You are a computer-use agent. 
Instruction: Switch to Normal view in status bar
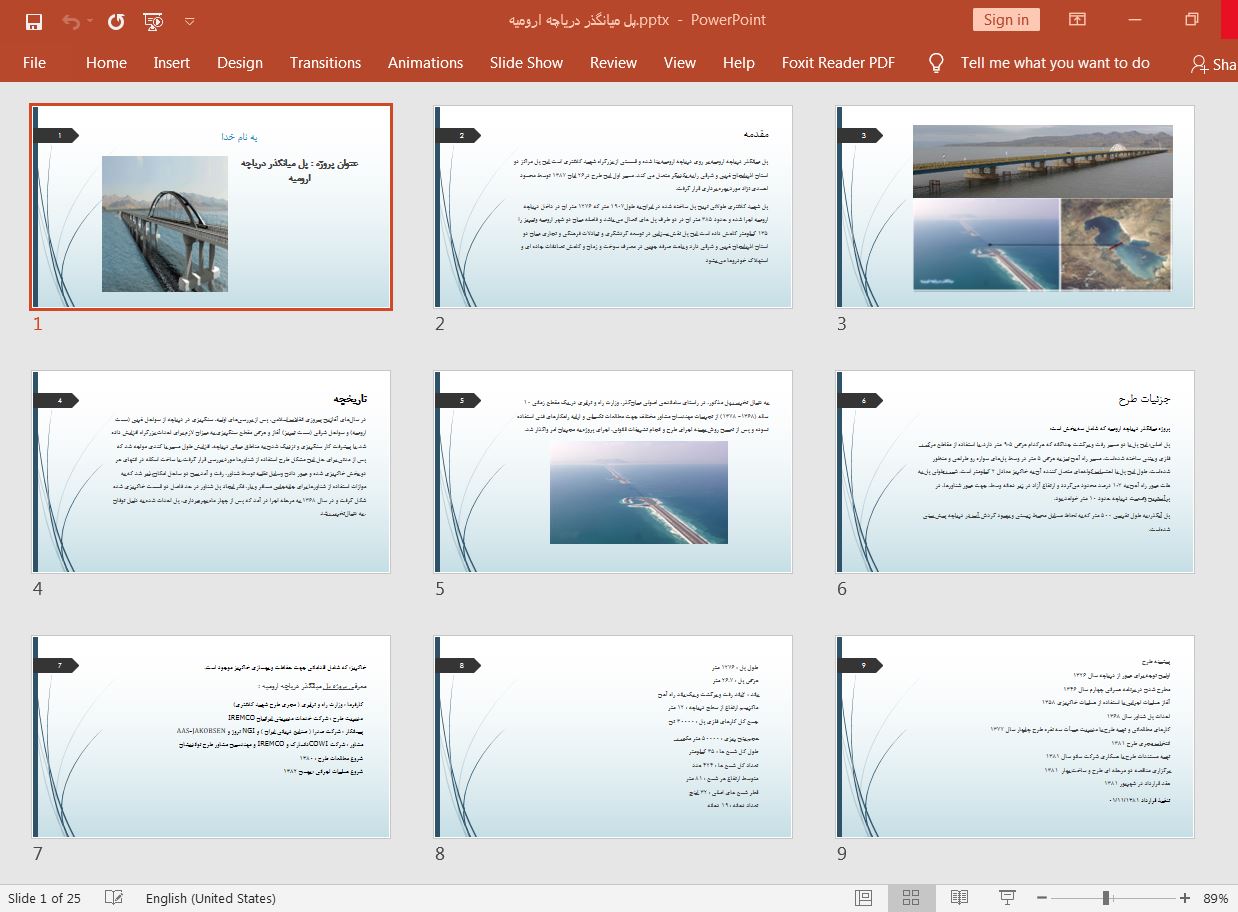(x=863, y=898)
